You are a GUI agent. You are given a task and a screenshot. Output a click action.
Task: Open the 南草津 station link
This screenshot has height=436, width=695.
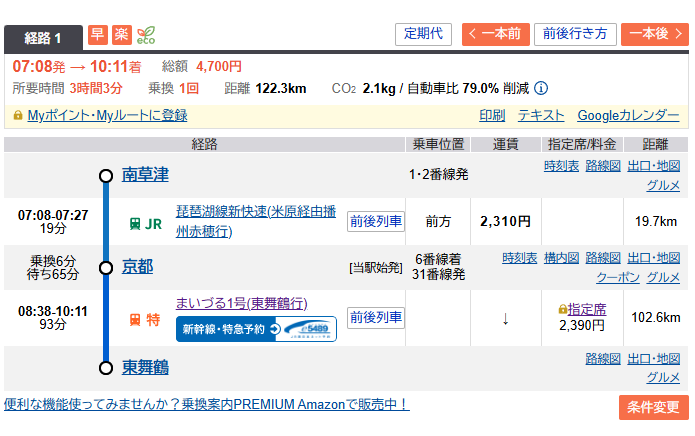pos(145,175)
